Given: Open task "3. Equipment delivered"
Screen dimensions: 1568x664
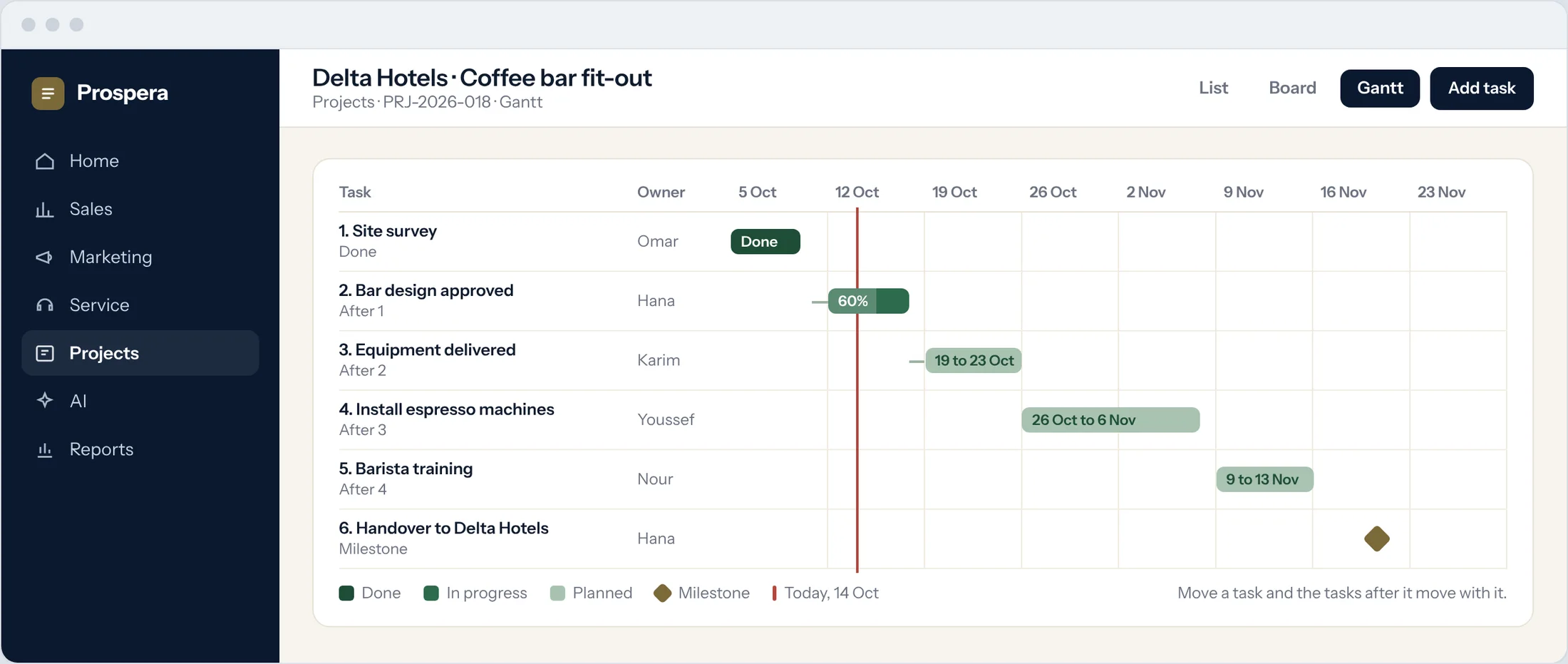Looking at the screenshot, I should pyautogui.click(x=427, y=350).
